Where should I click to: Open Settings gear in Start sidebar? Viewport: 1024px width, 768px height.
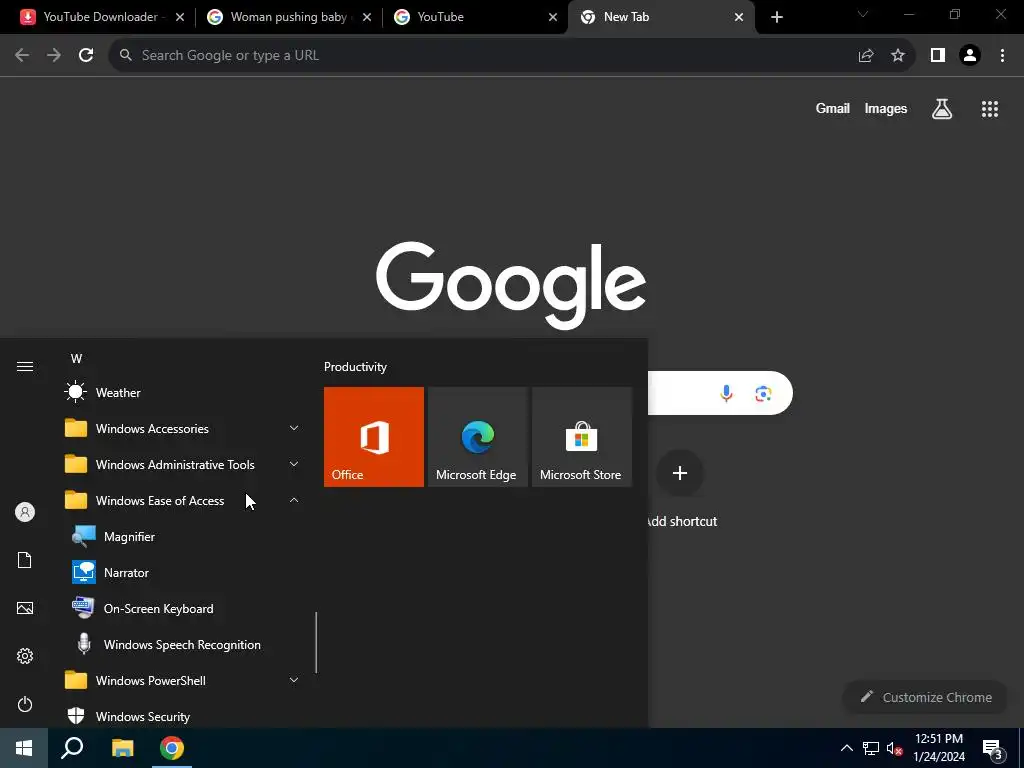point(25,656)
